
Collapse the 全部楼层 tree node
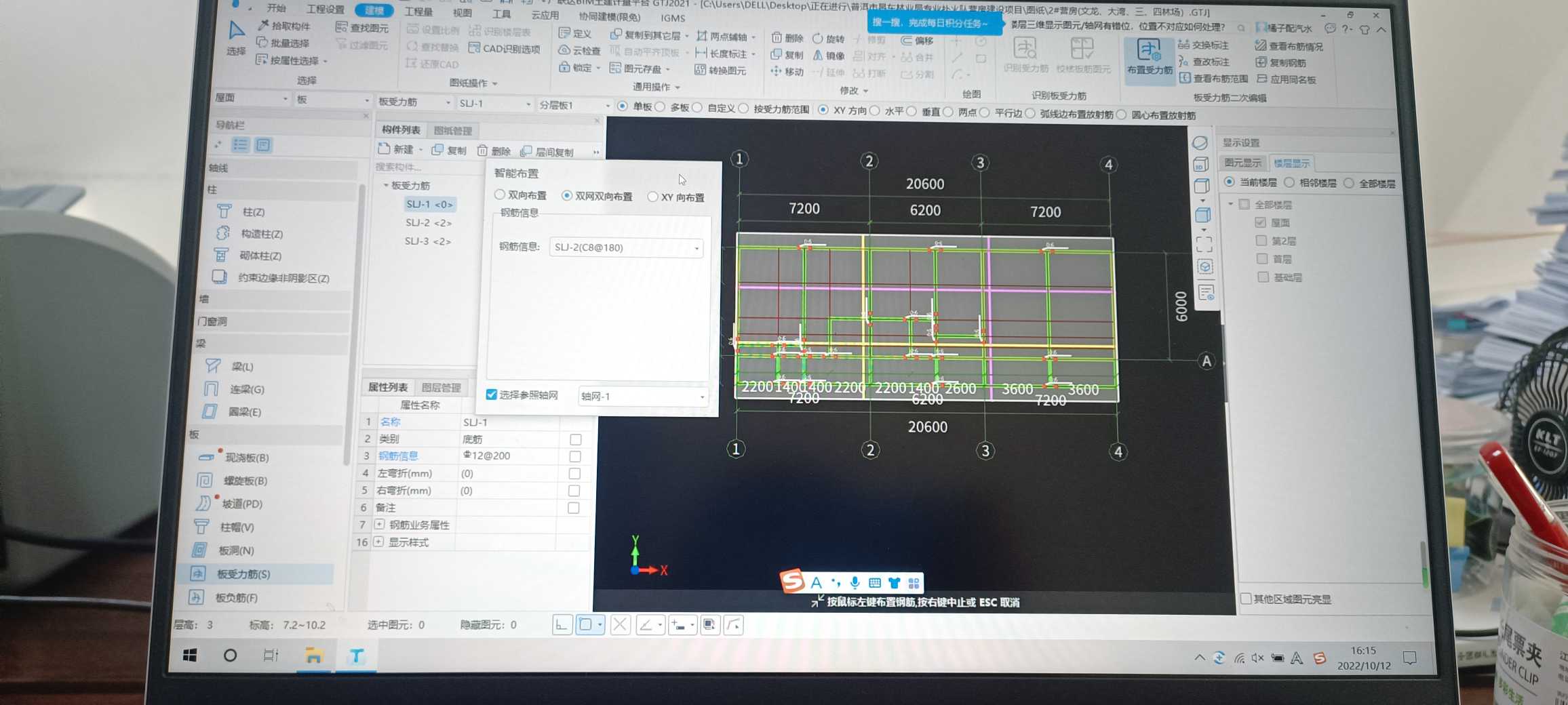1230,203
